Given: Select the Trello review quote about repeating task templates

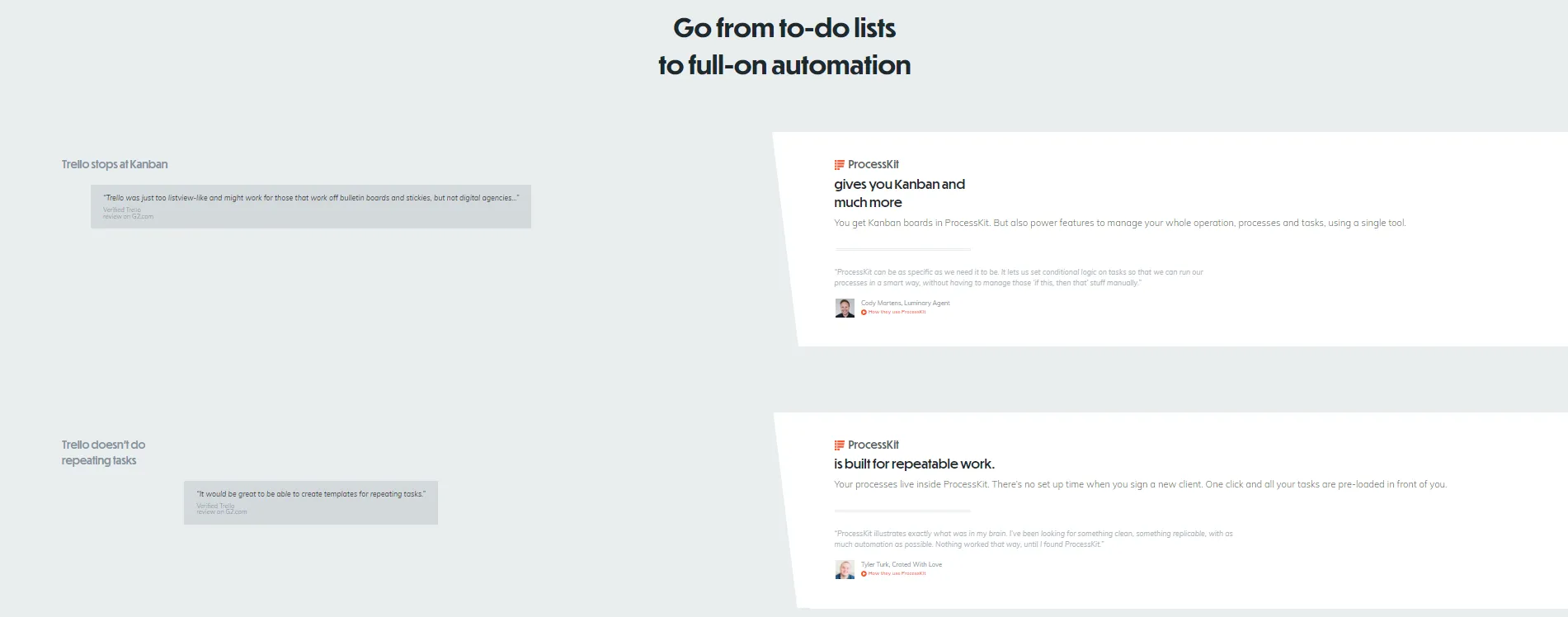Looking at the screenshot, I should pyautogui.click(x=311, y=494).
